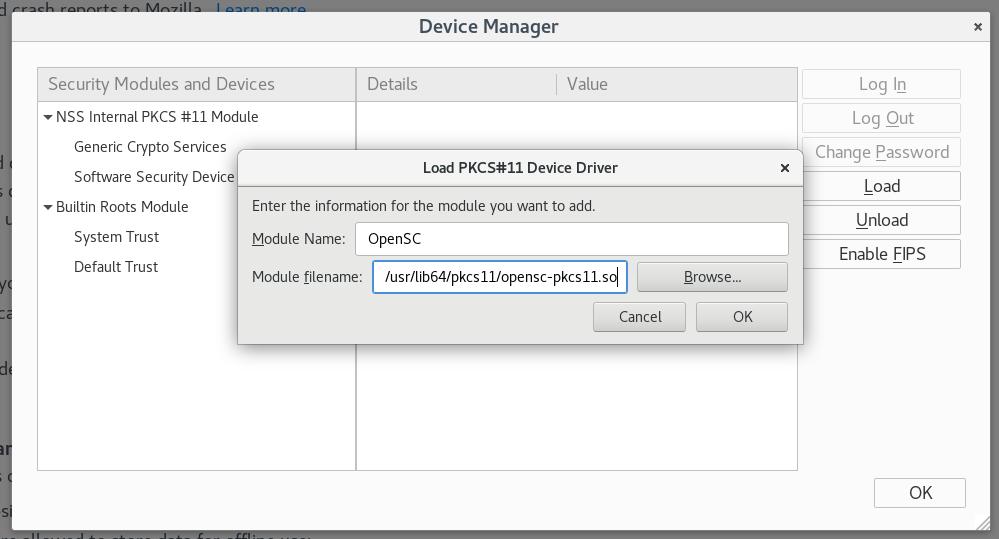This screenshot has height=539, width=999.
Task: Click the Value column header
Action: coord(677,84)
